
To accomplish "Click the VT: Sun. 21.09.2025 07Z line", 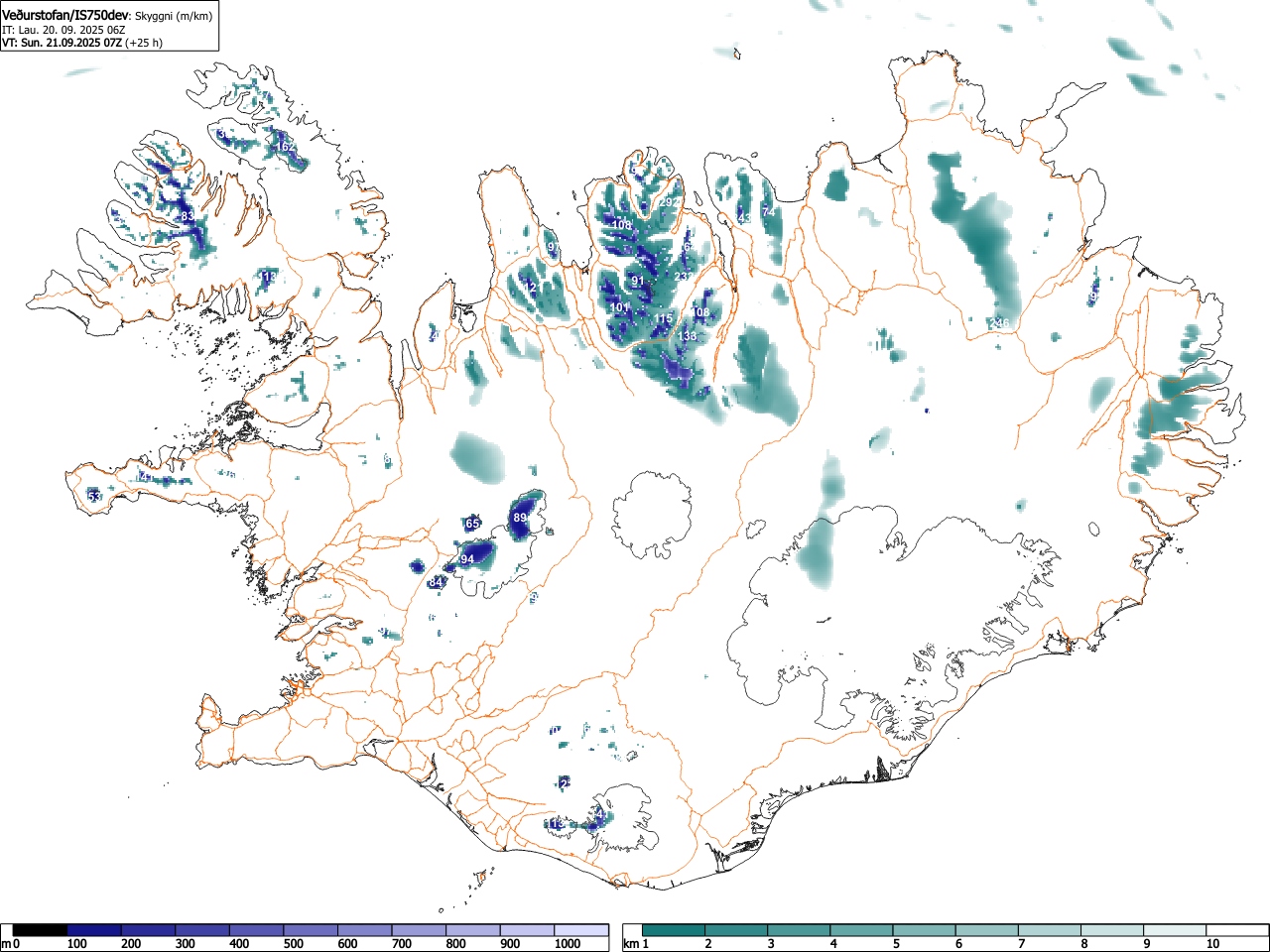I will 62,43.
